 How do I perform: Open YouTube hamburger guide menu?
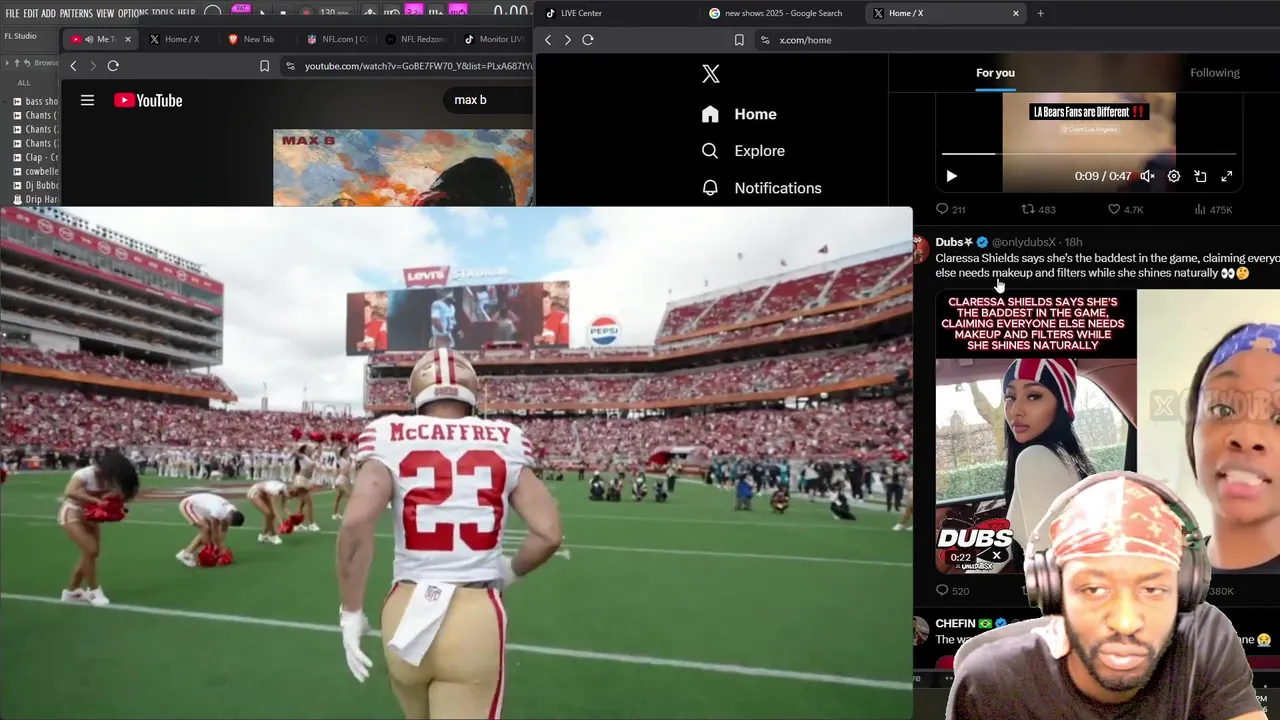[x=87, y=100]
